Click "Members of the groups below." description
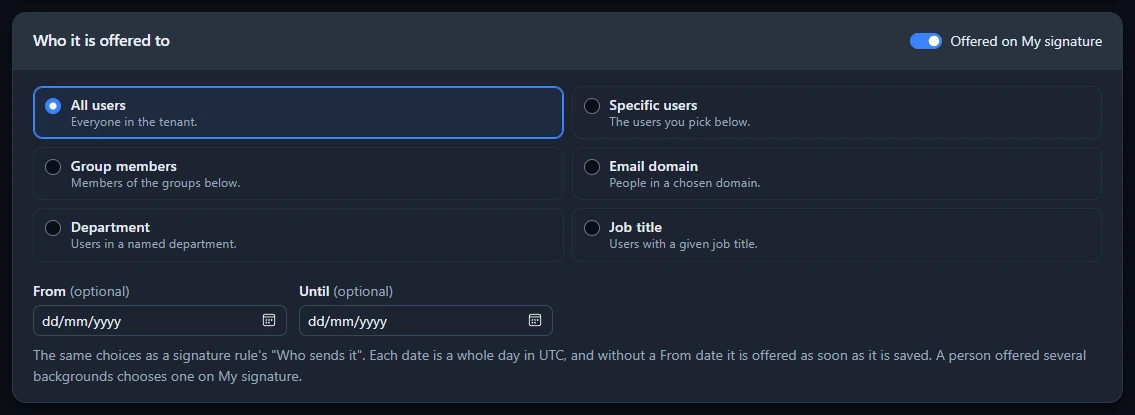The width and height of the screenshot is (1135, 415). 156,183
